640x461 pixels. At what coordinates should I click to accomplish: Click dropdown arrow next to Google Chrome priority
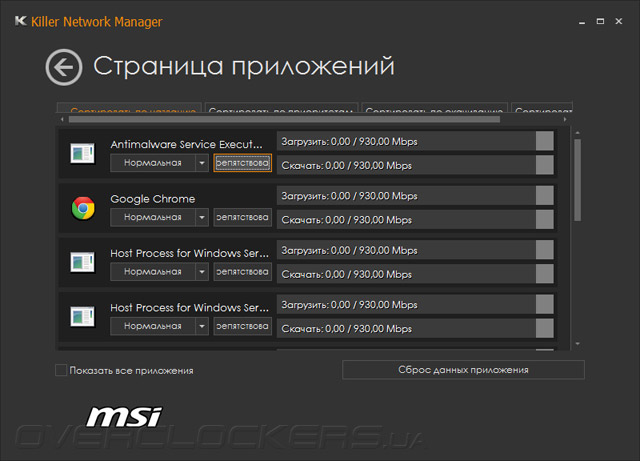tap(202, 217)
